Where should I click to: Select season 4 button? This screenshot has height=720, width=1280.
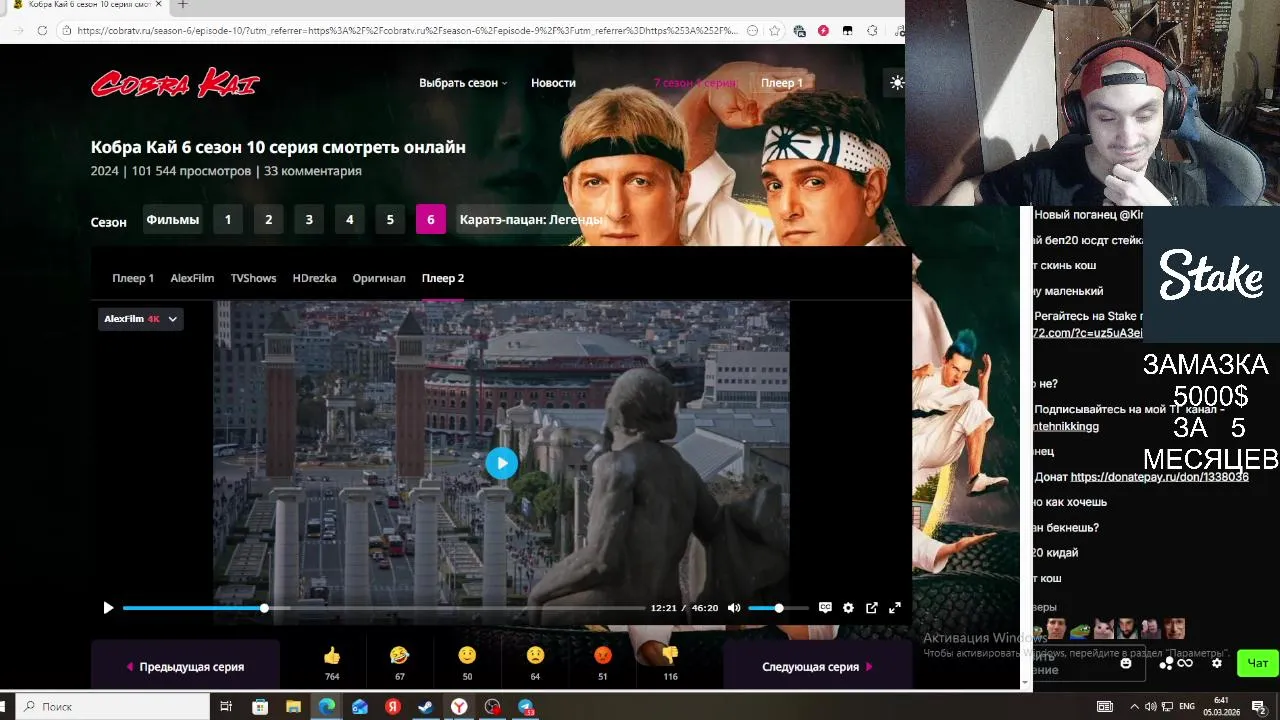pos(349,220)
